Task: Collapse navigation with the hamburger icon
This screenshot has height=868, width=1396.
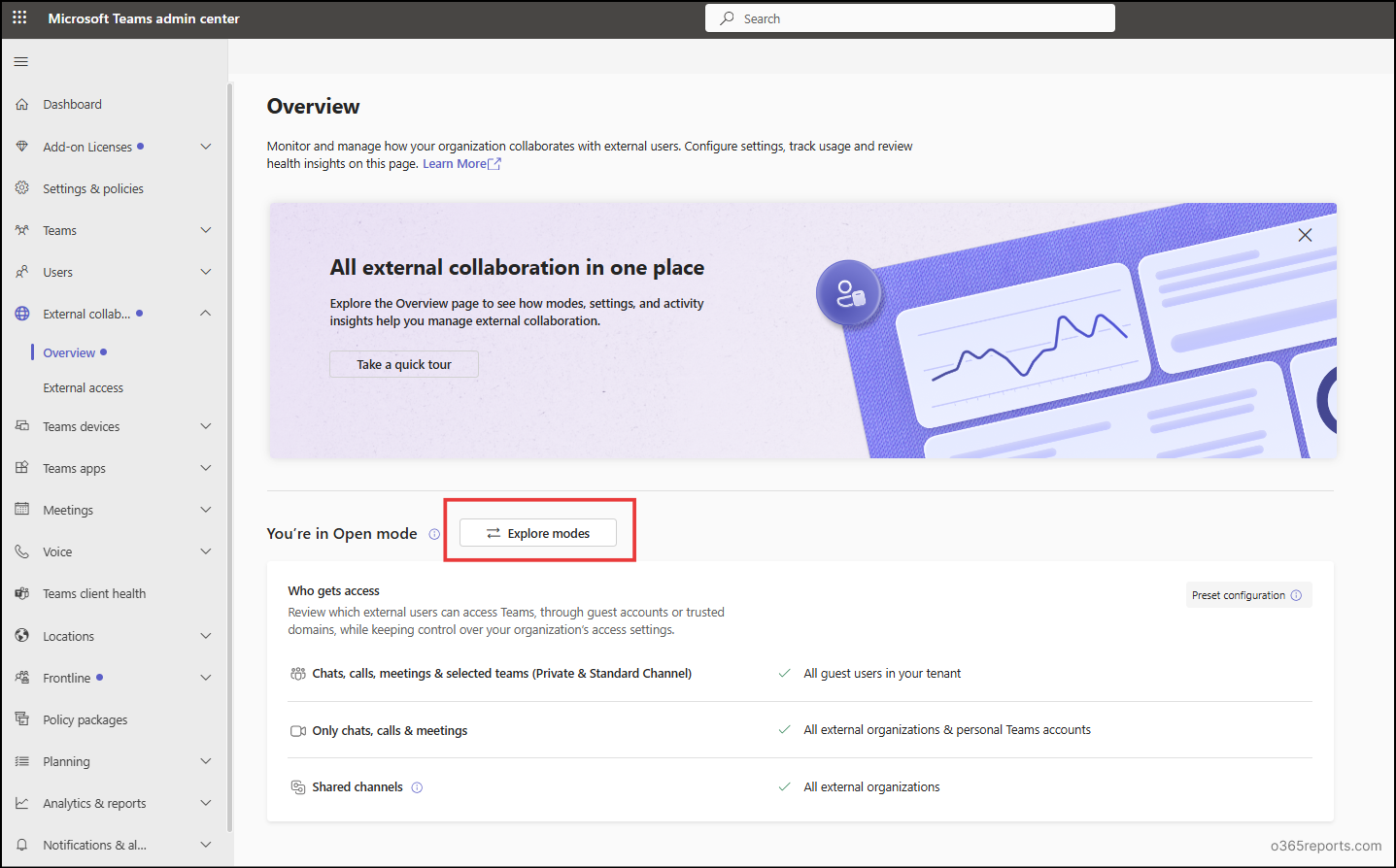Action: tap(21, 62)
